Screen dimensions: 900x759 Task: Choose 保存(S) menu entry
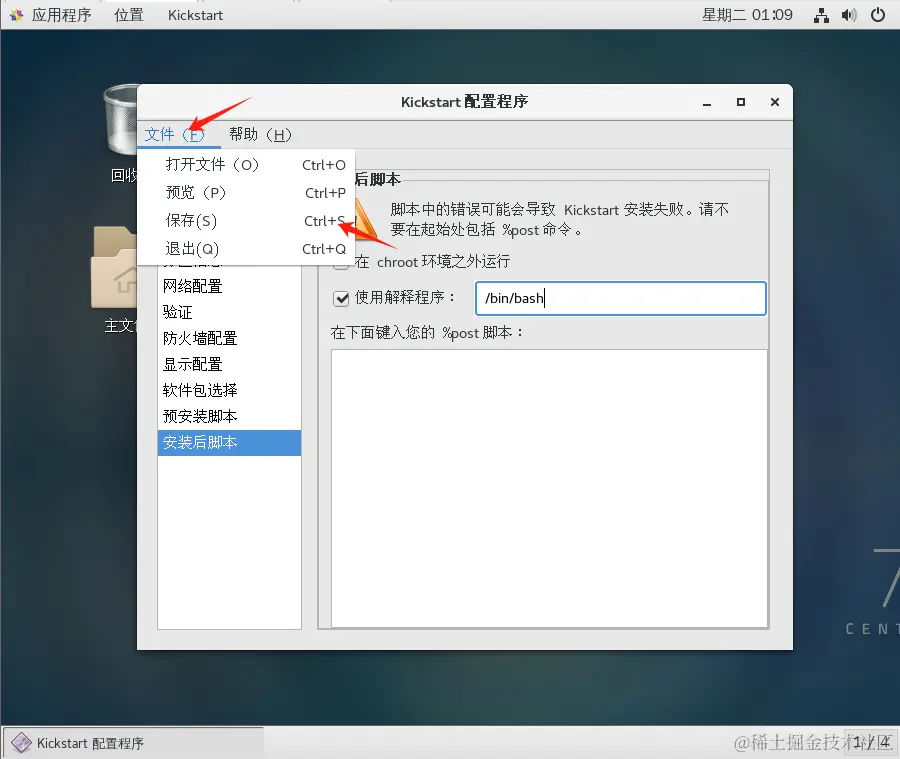(246, 221)
